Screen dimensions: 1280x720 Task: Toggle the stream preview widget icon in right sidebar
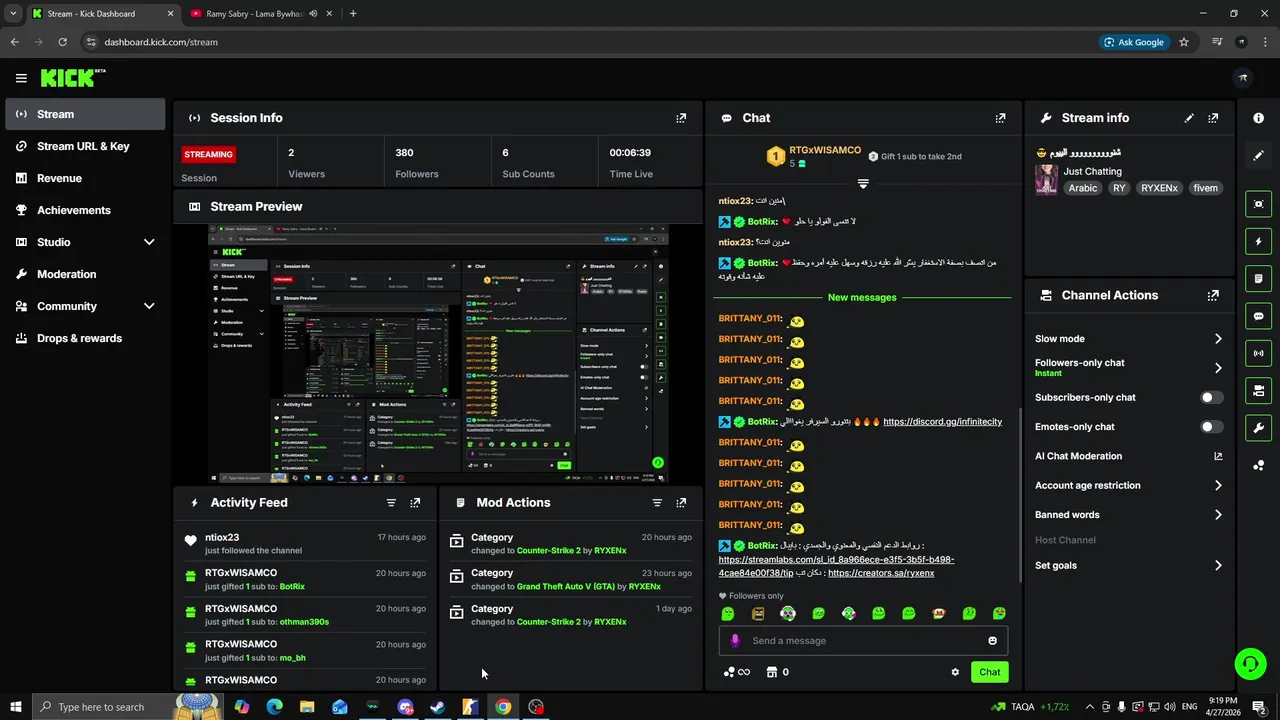1258,204
